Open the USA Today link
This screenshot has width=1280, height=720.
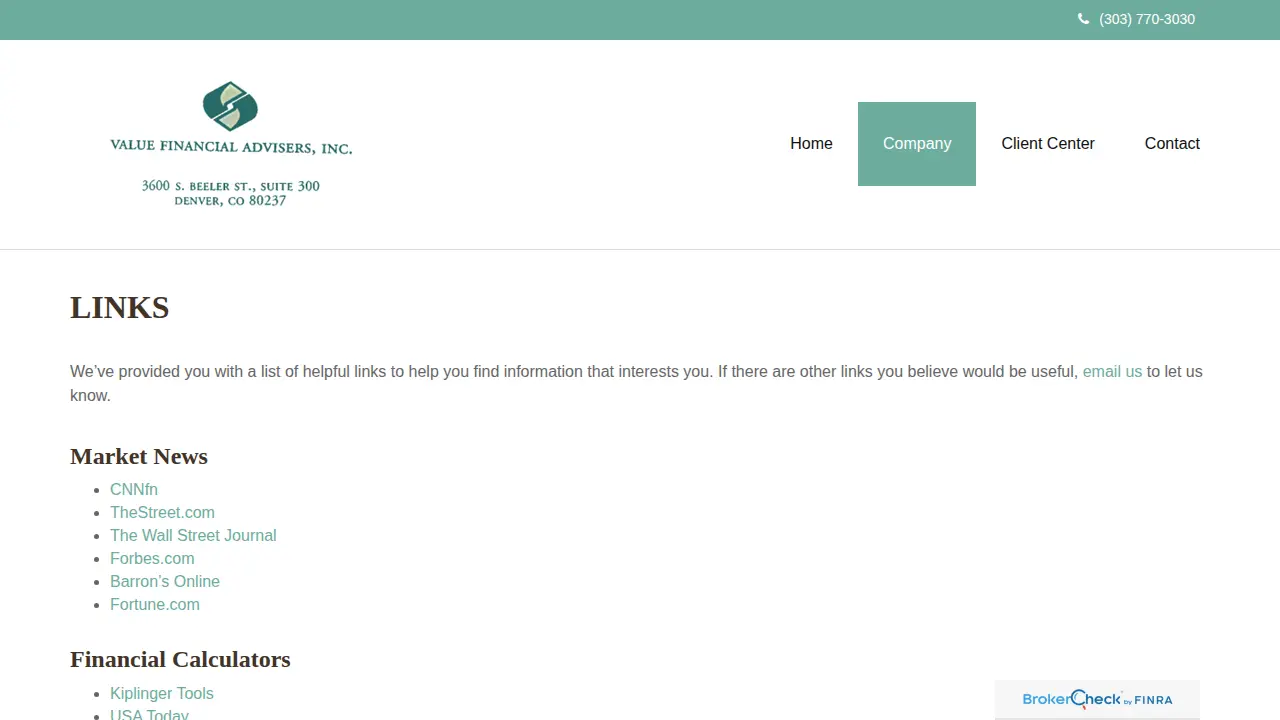click(149, 714)
